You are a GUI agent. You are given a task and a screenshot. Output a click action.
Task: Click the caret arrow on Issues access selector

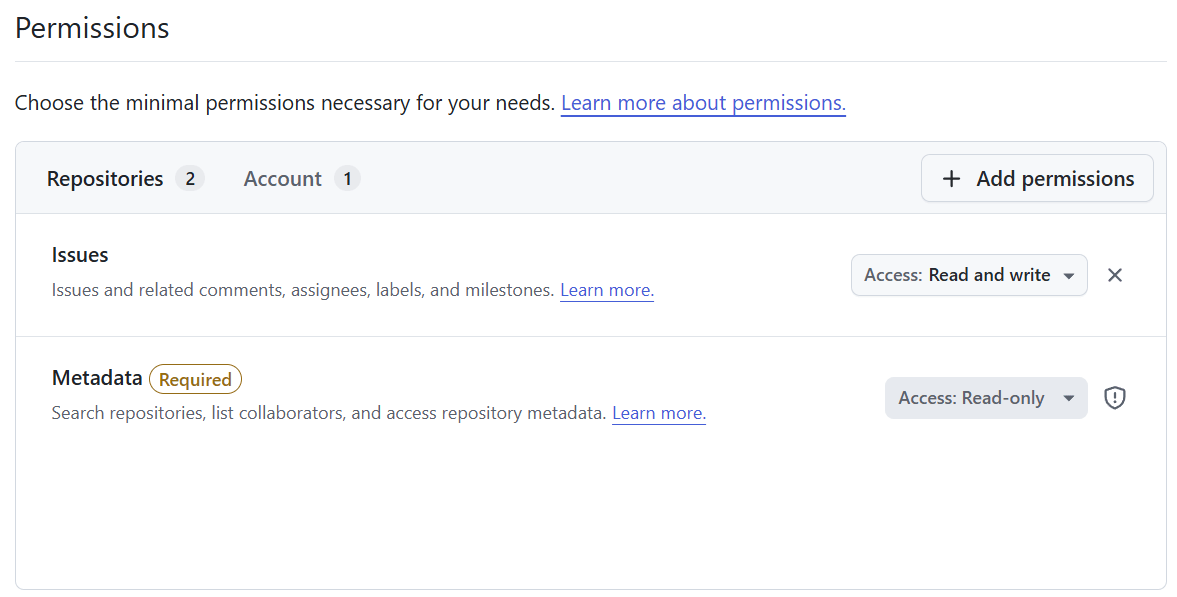pyautogui.click(x=1068, y=276)
